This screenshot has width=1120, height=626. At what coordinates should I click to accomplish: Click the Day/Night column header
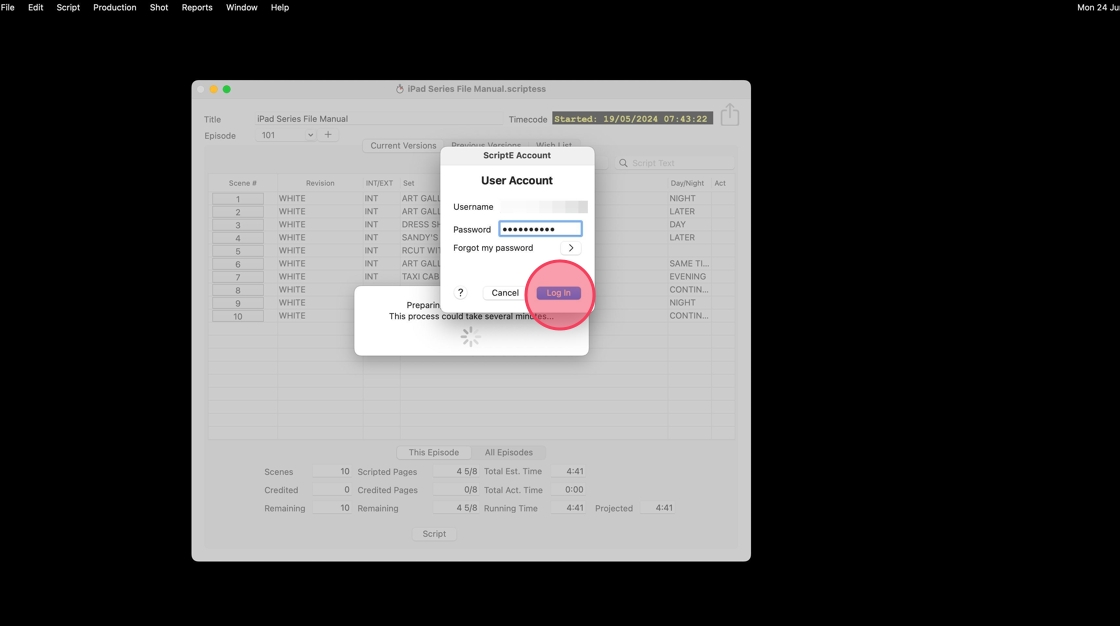point(687,183)
